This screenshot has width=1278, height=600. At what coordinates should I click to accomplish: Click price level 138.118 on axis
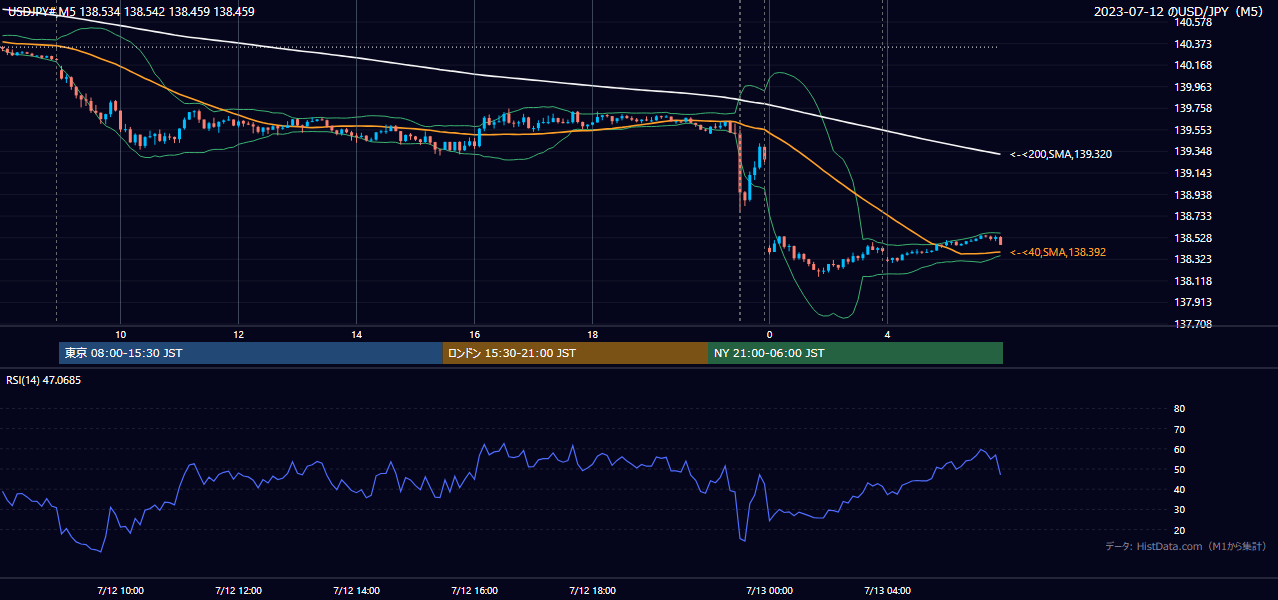(1194, 281)
